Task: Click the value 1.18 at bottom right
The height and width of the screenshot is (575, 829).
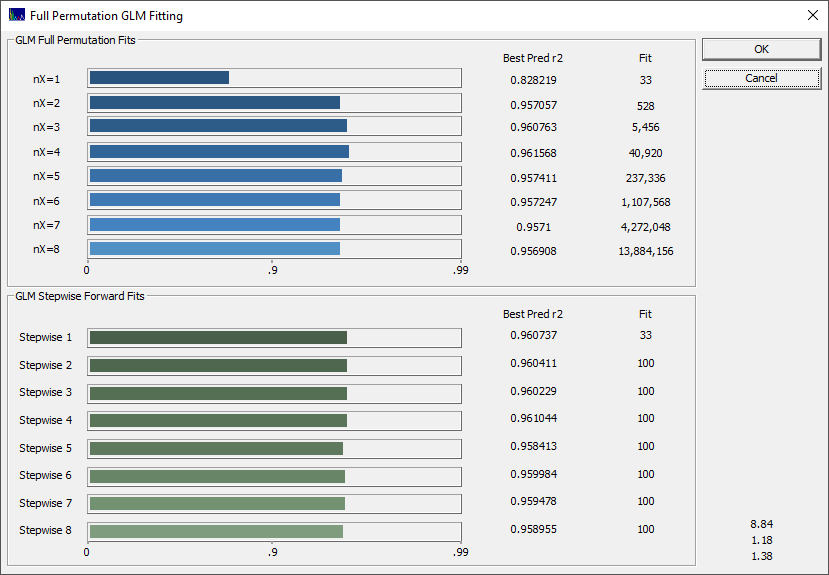Action: [761, 541]
